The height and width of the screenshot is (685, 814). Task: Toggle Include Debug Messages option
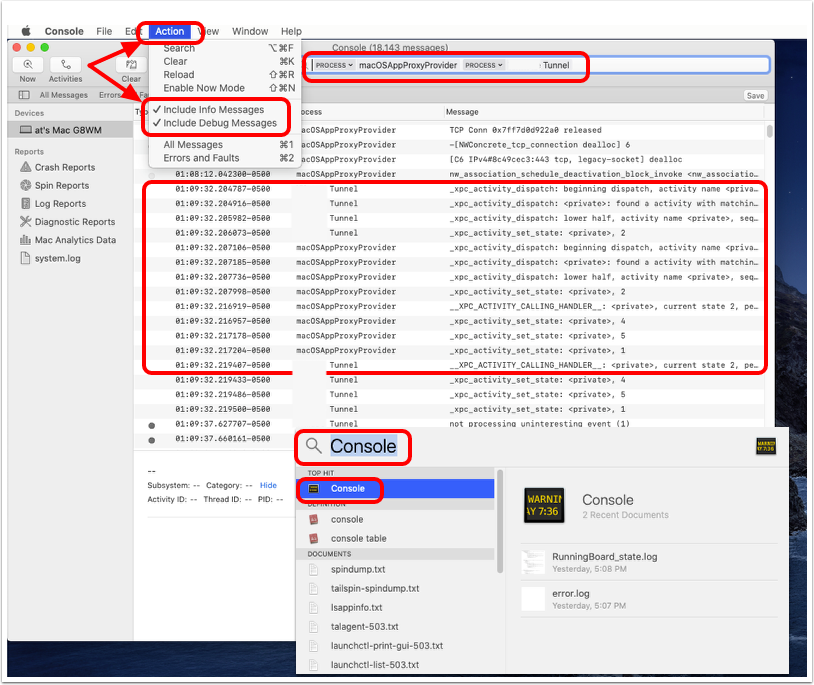pos(219,123)
